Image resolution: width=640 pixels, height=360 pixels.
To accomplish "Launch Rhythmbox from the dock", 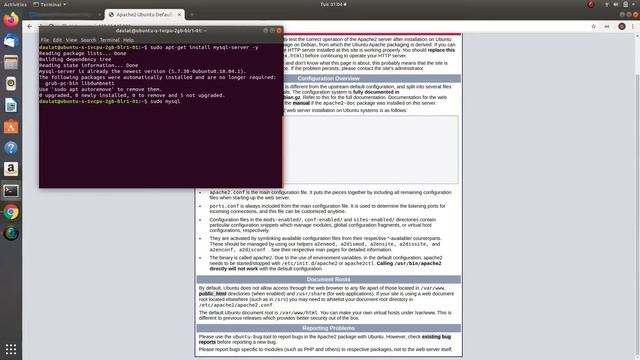I will tap(11, 84).
